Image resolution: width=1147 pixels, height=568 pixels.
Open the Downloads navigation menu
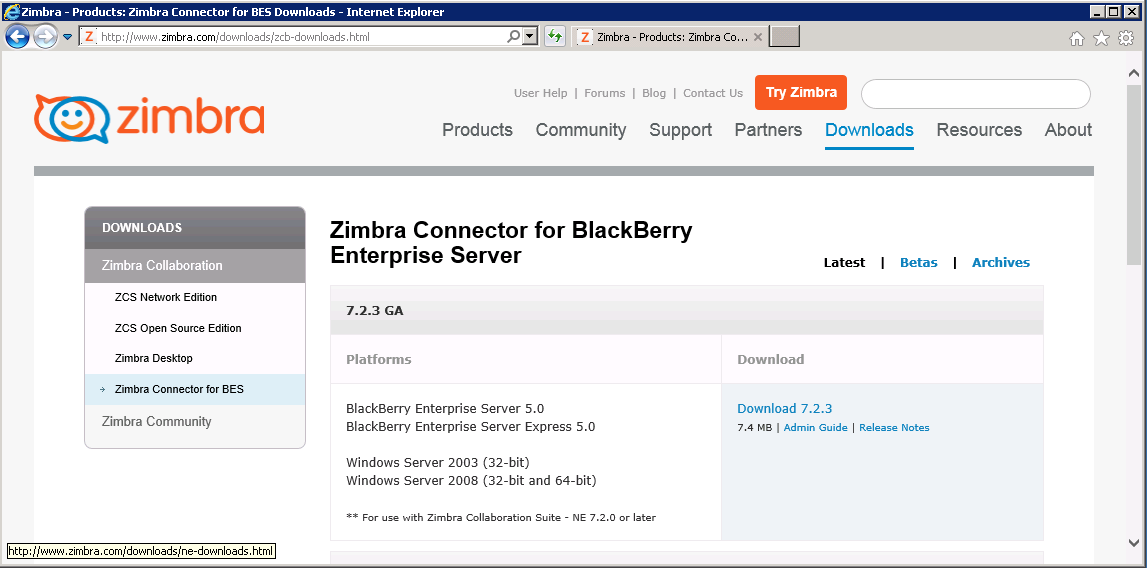[x=869, y=130]
